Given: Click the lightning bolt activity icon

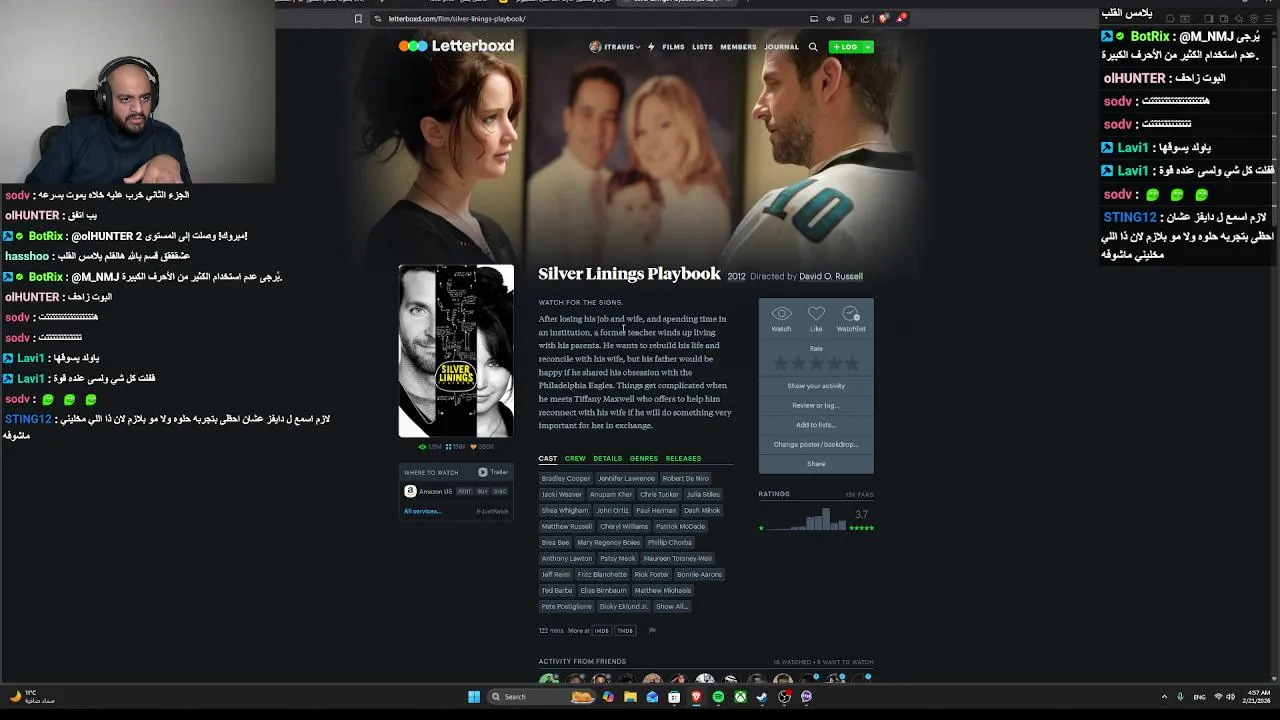Looking at the screenshot, I should [x=651, y=47].
